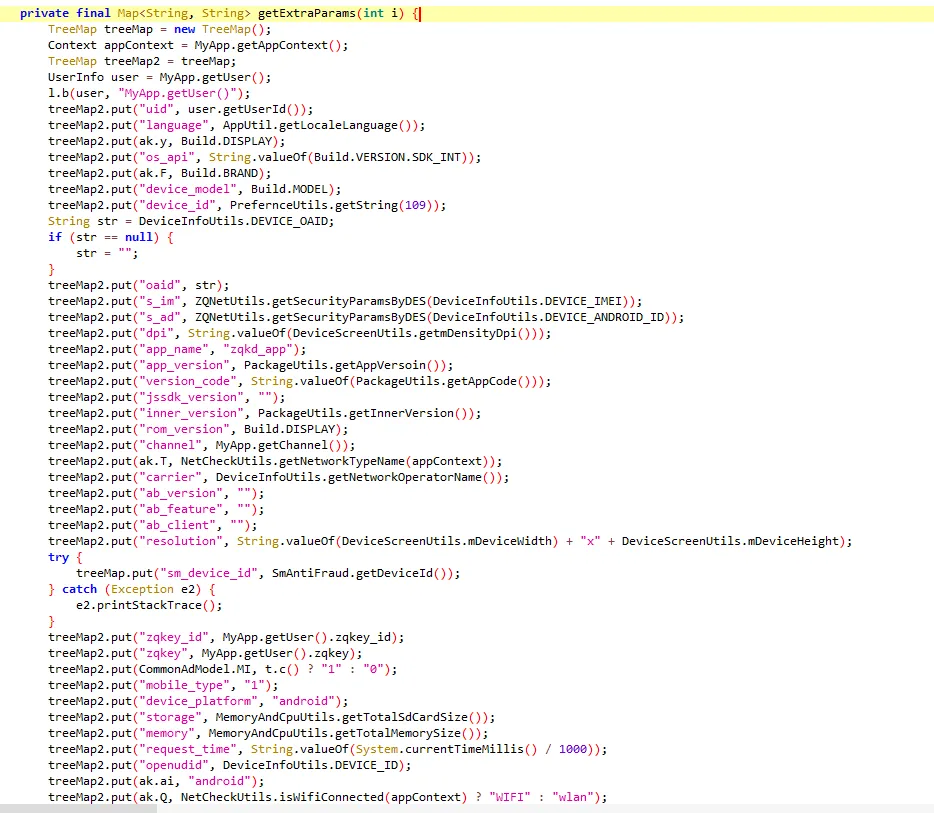Click the "device_model" string literal

188,189
